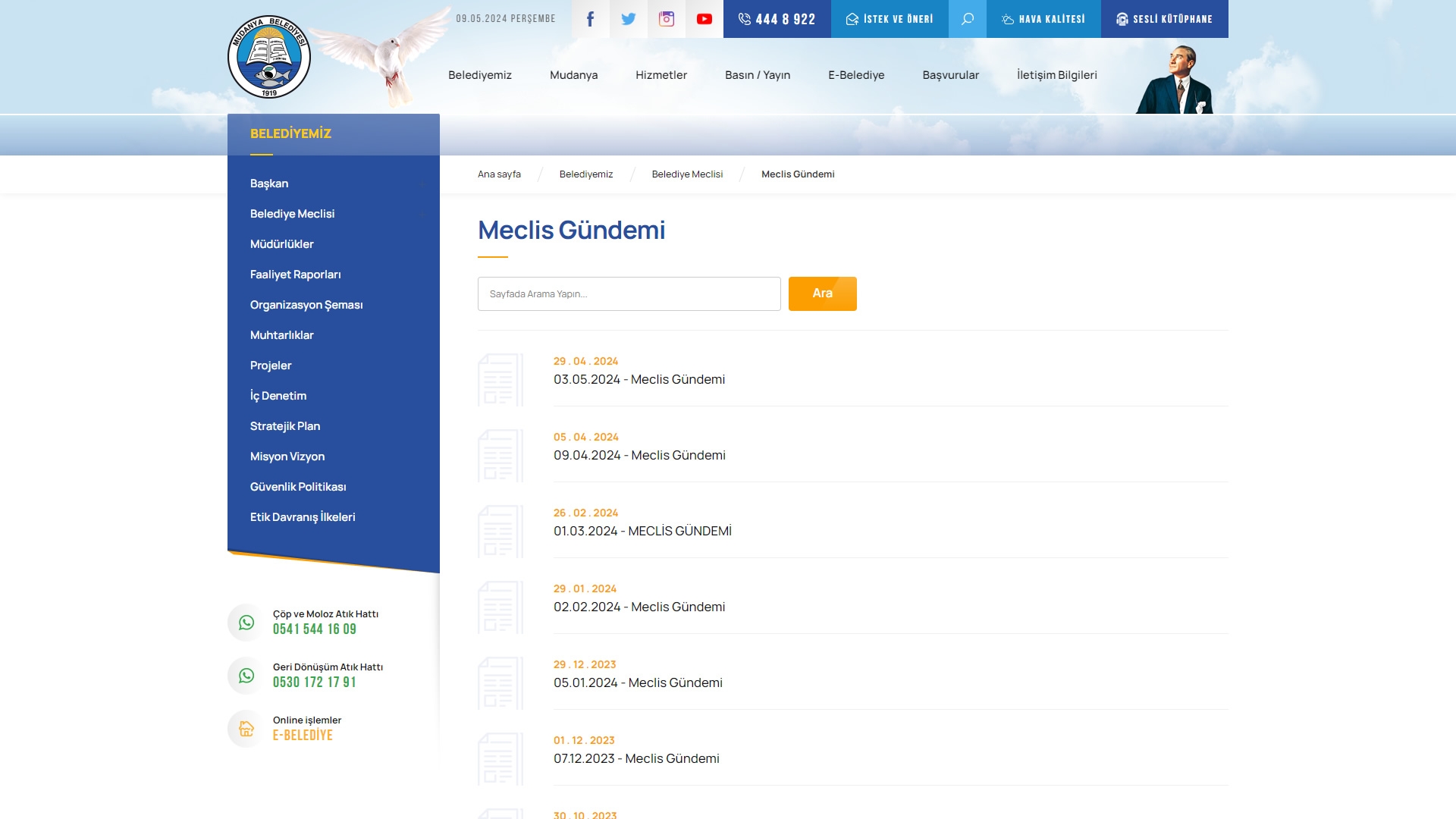This screenshot has width=1456, height=819.
Task: Open Belediyemiz main menu item
Action: (480, 75)
